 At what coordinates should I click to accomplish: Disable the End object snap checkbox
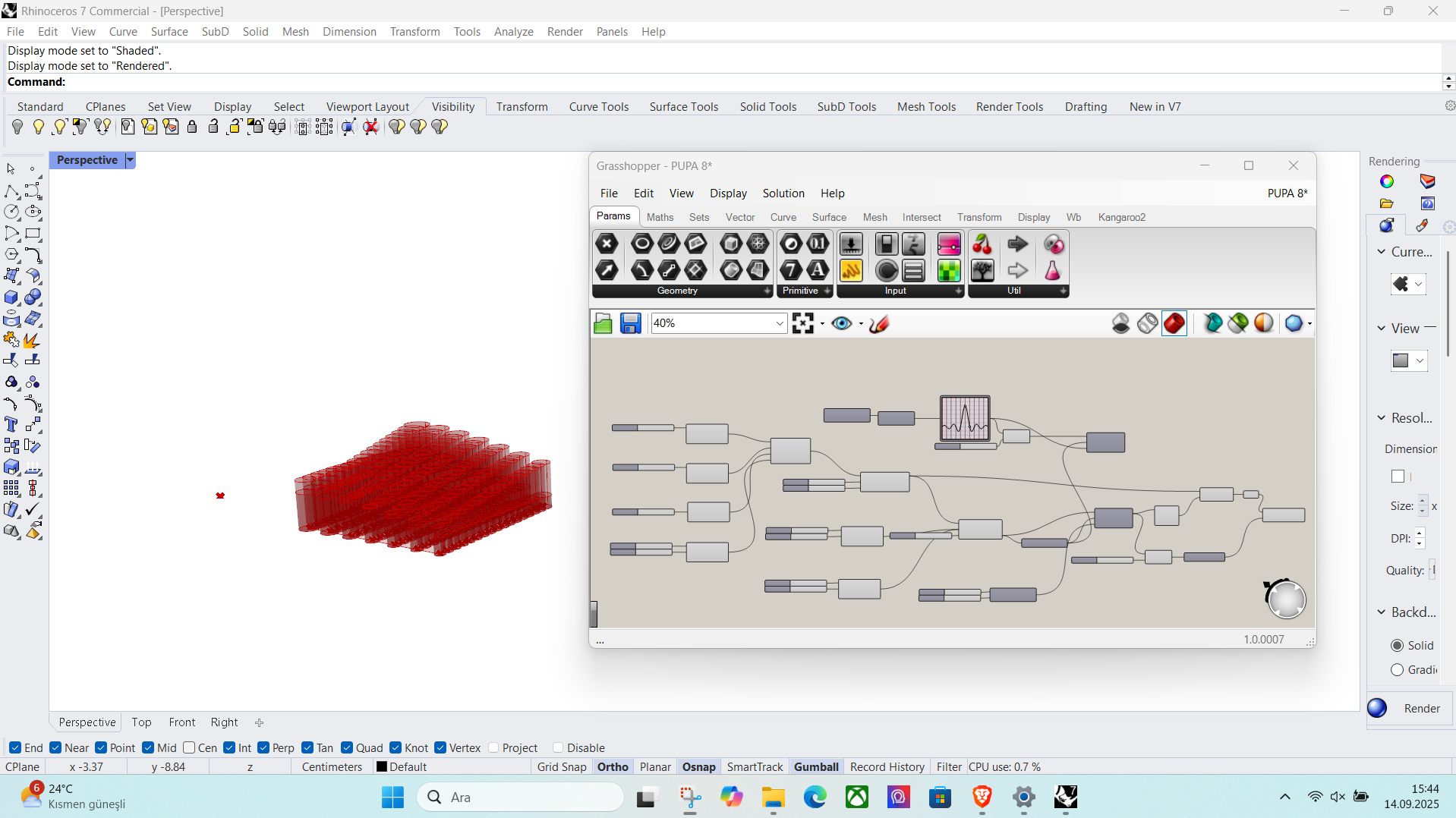[15, 747]
